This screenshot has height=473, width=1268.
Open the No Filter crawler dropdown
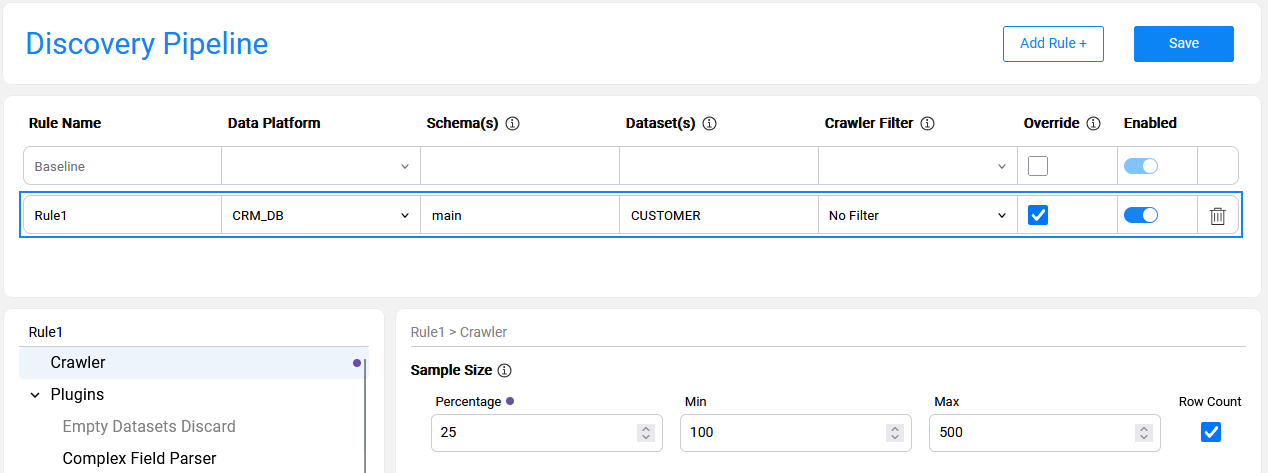click(916, 215)
